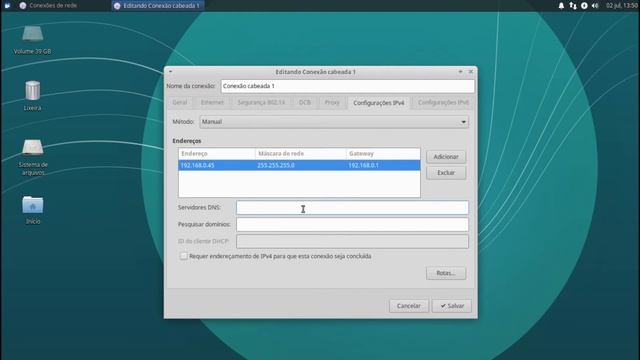Expand the Método dropdown

pyautogui.click(x=334, y=122)
